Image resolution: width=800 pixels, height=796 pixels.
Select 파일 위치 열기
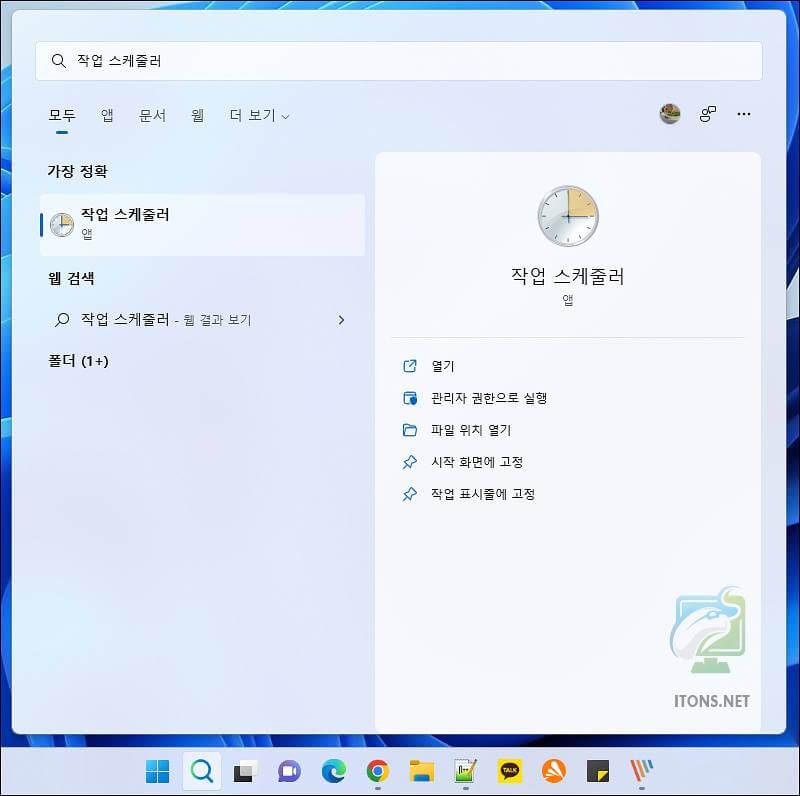click(471, 430)
